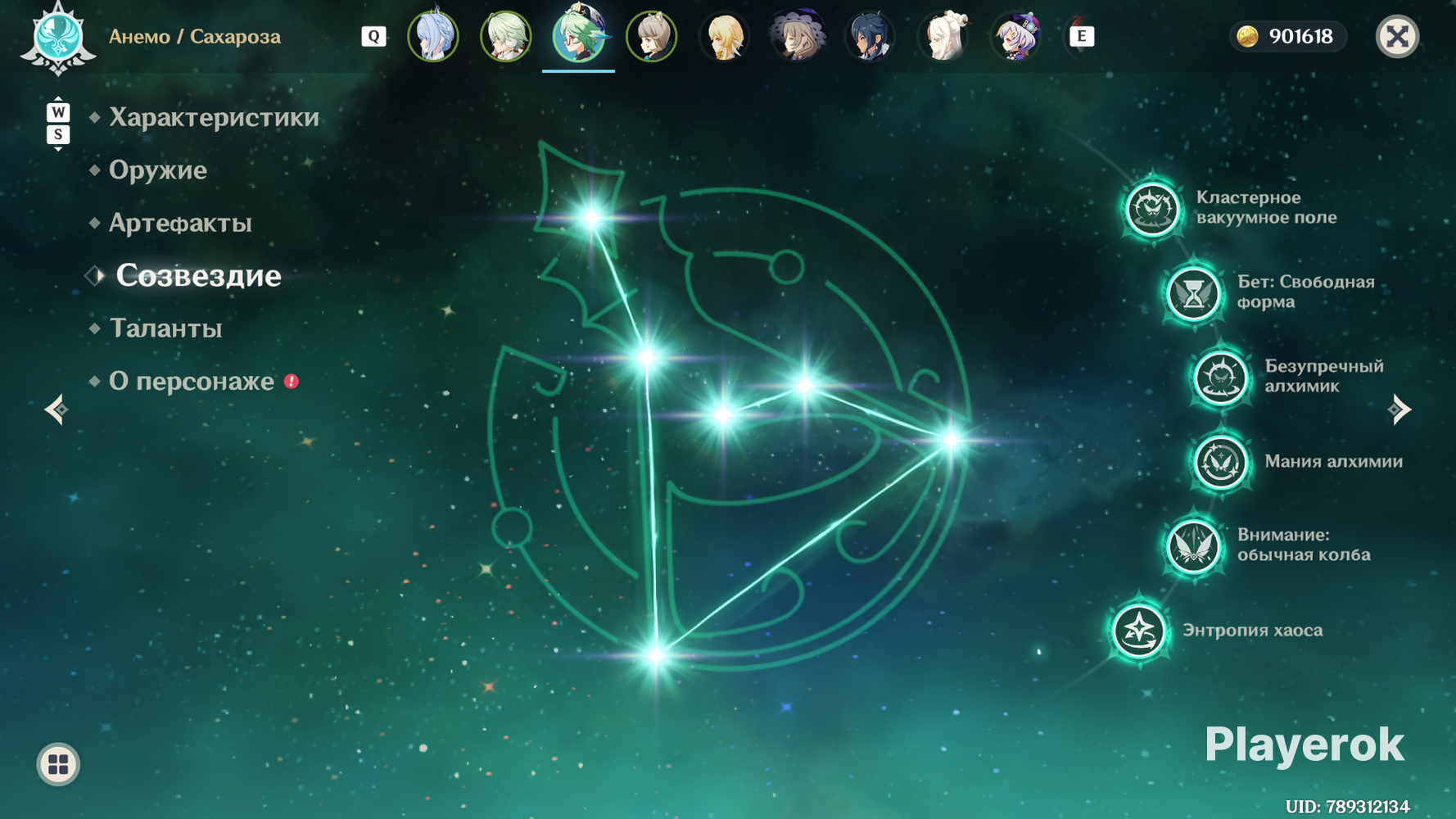Open the Кластерное вакуумное поле constellation icon
This screenshot has height=819, width=1456.
1152,209
